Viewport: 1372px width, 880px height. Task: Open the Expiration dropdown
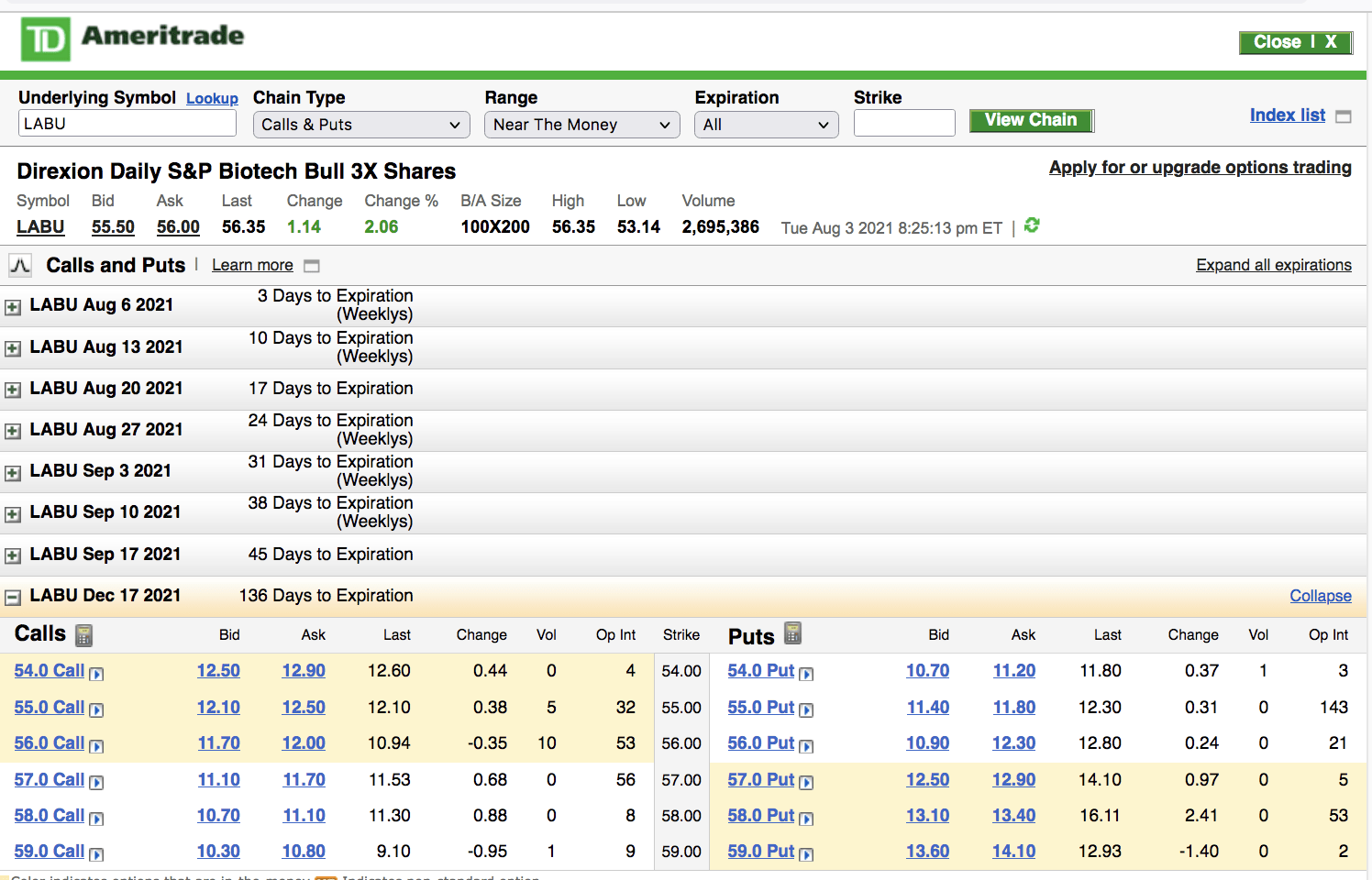(x=766, y=125)
